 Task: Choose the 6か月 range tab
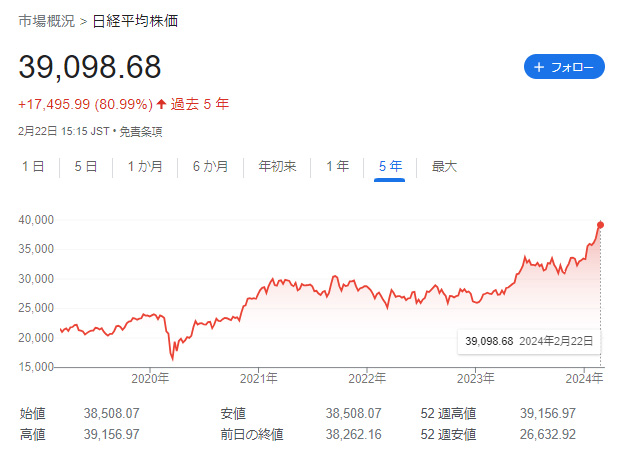tap(210, 167)
